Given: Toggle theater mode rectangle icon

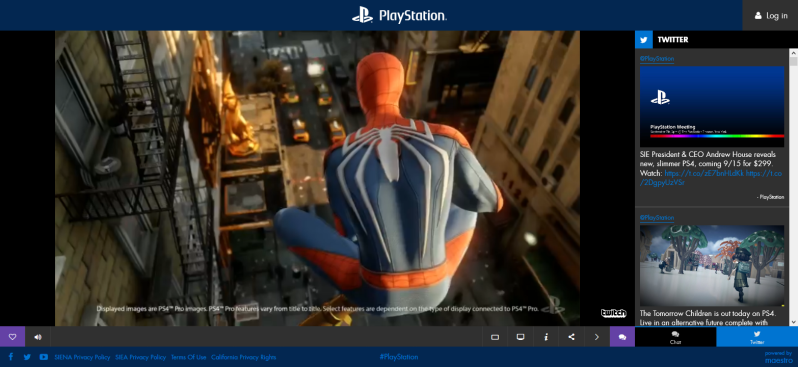Looking at the screenshot, I should point(495,336).
